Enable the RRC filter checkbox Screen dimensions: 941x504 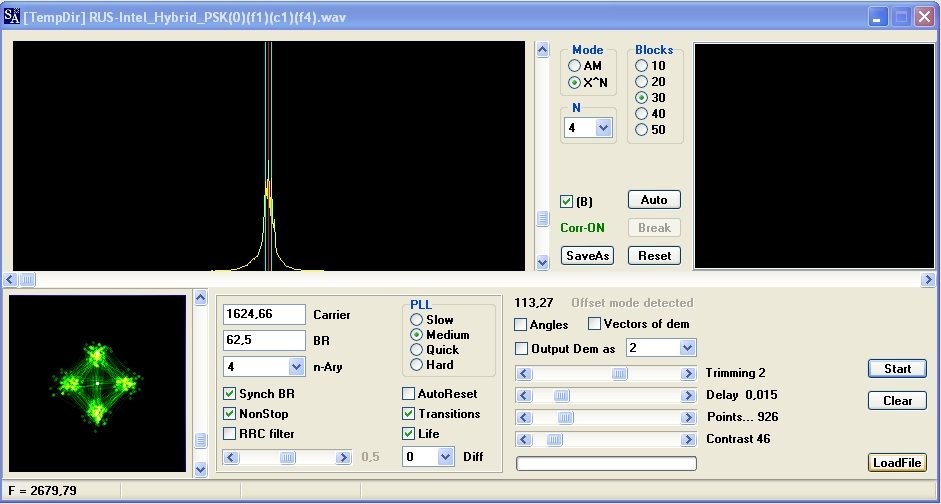230,434
